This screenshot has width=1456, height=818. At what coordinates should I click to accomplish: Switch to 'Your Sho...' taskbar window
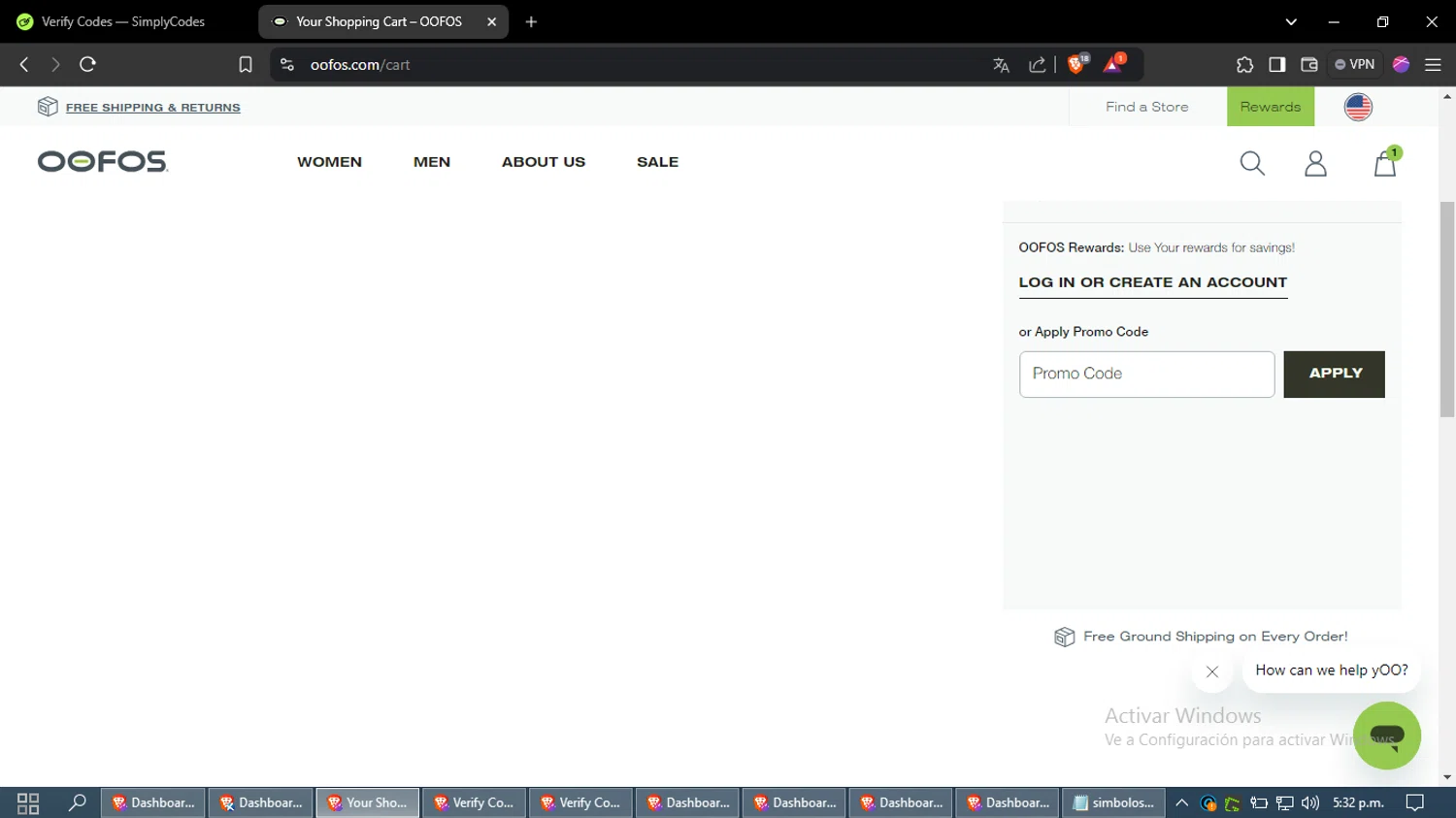[x=368, y=802]
